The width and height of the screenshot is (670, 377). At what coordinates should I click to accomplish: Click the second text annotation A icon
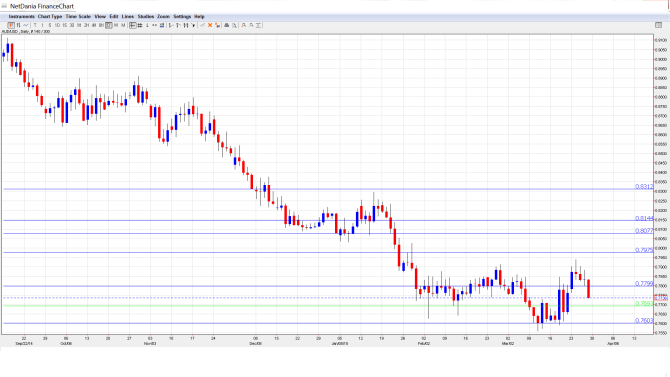[251, 25]
